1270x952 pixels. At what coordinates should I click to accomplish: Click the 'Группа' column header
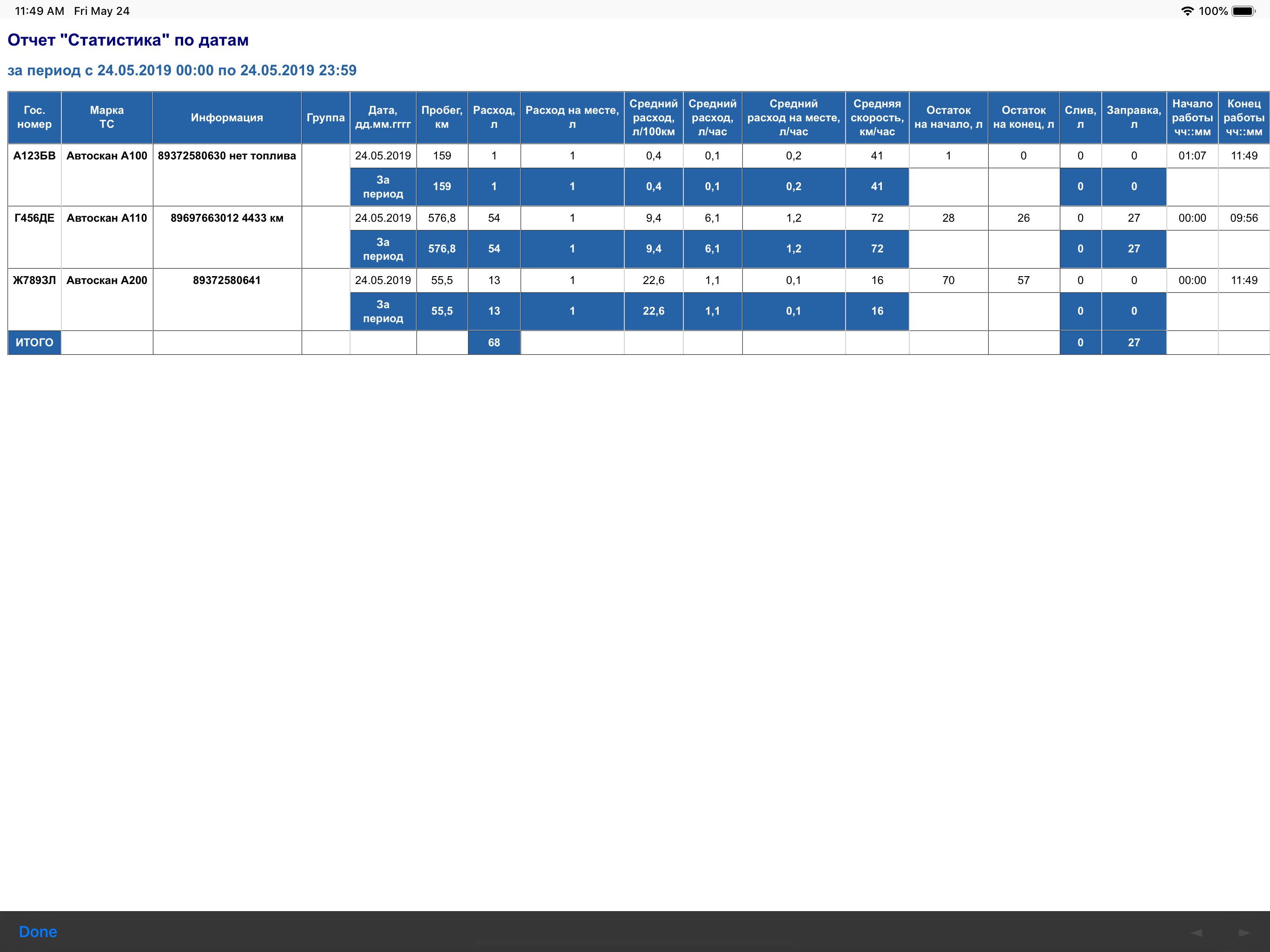325,117
